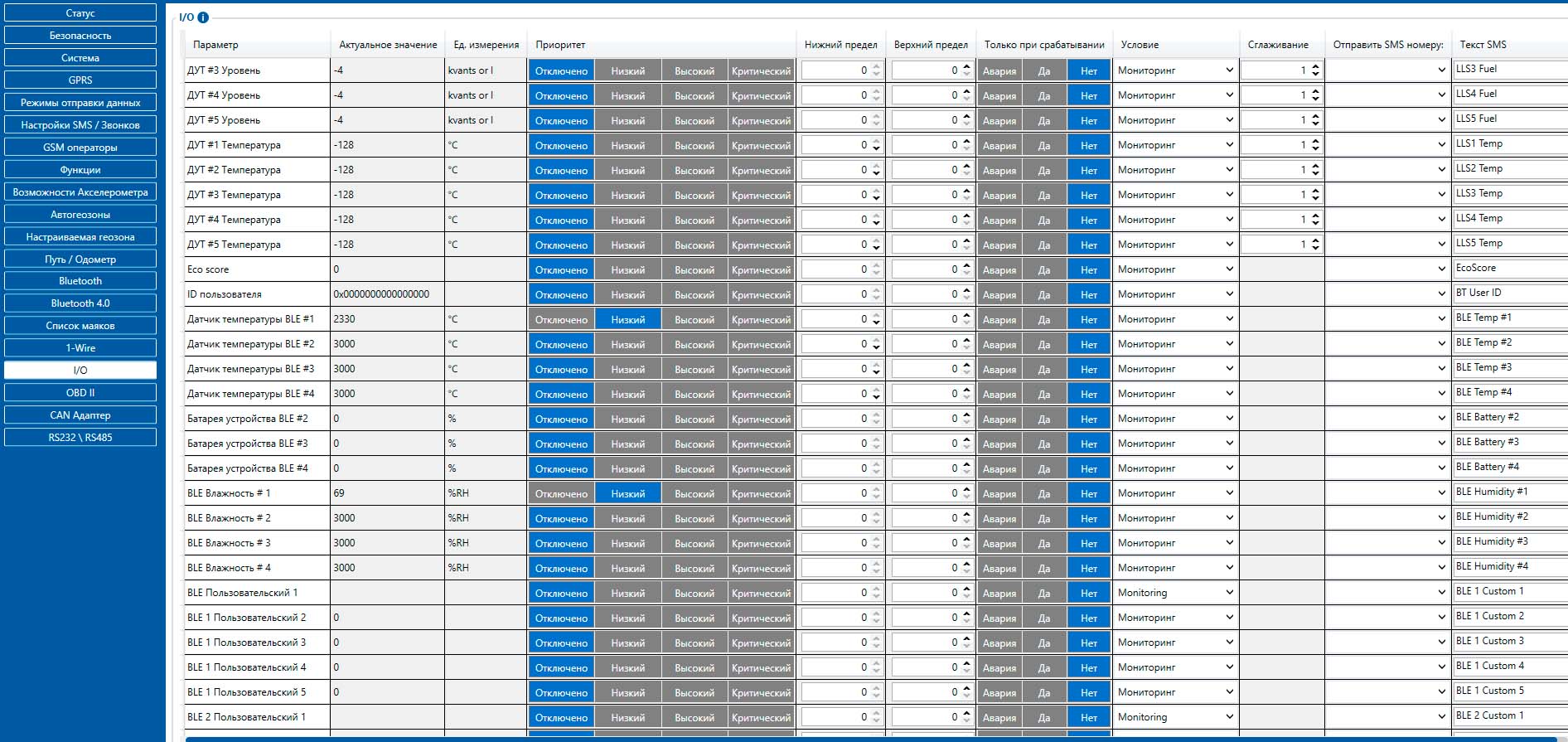Set BLE Влажность # 2 priority to Высокий

[694, 518]
